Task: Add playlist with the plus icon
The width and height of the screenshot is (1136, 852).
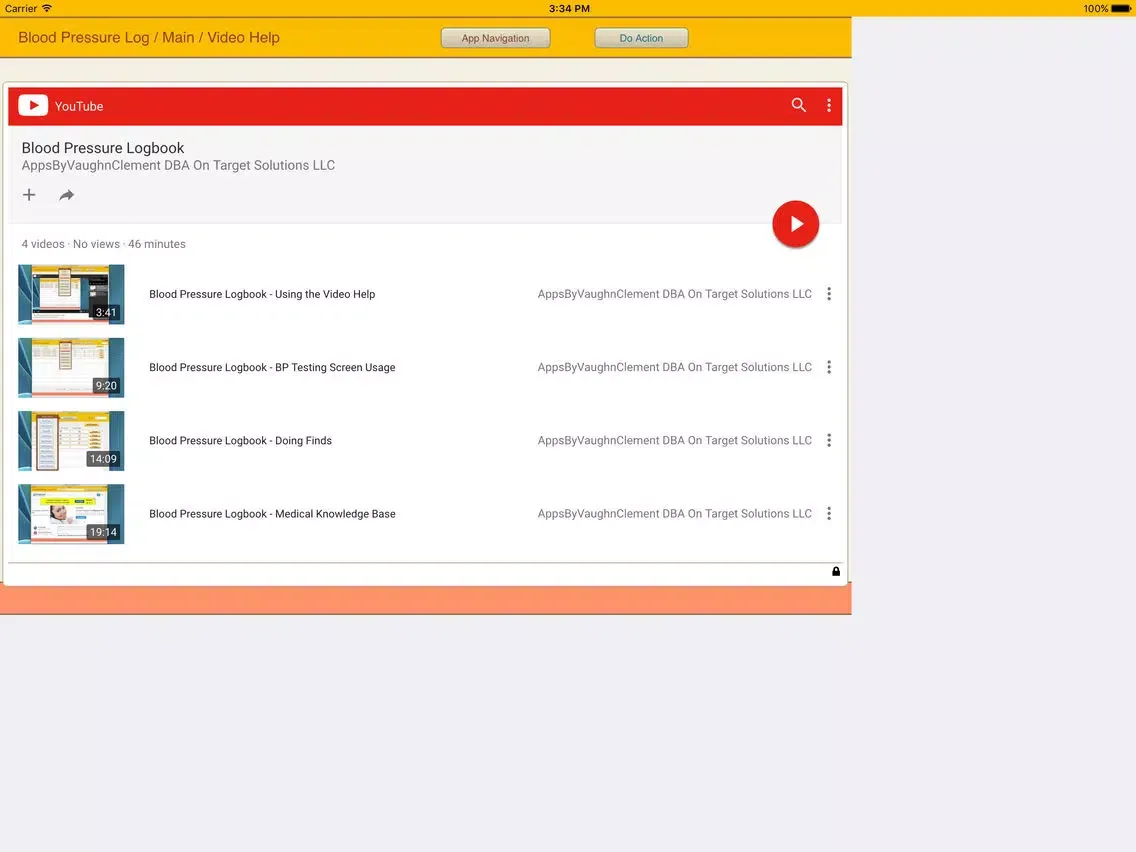Action: pyautogui.click(x=29, y=195)
